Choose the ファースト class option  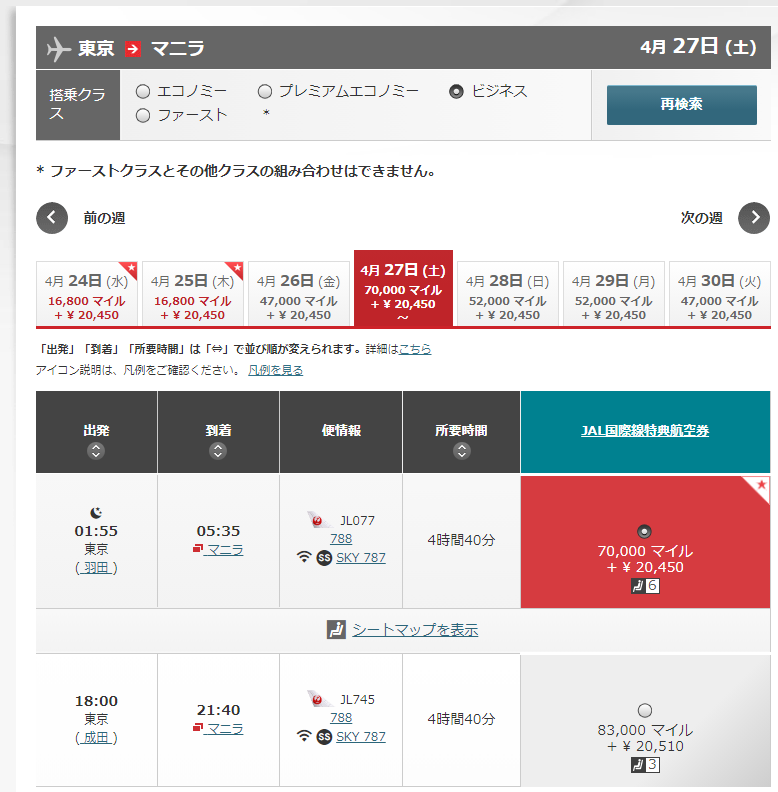point(143,116)
